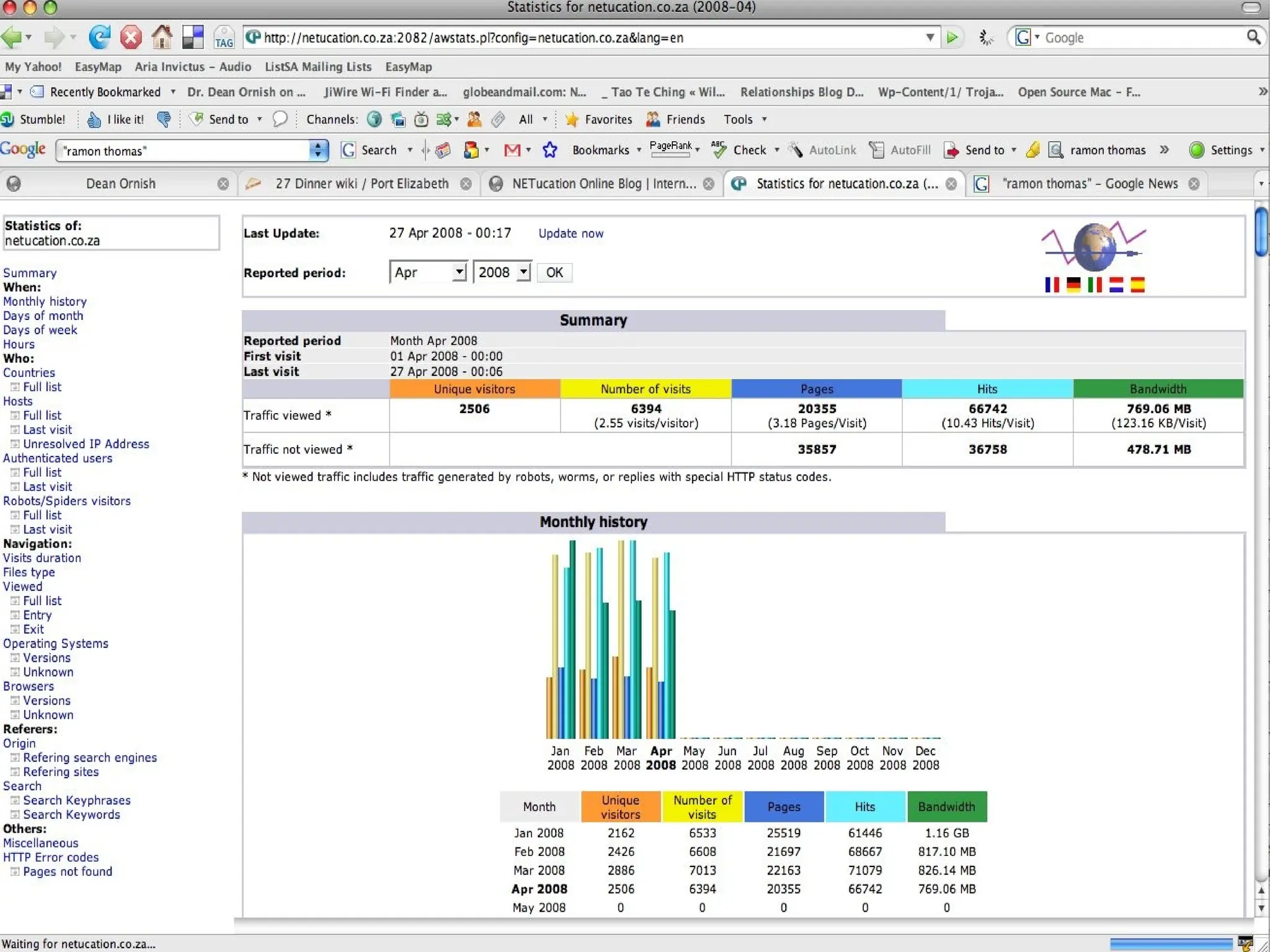Click the Google toolbar search field
1270x952 pixels.
(x=183, y=151)
